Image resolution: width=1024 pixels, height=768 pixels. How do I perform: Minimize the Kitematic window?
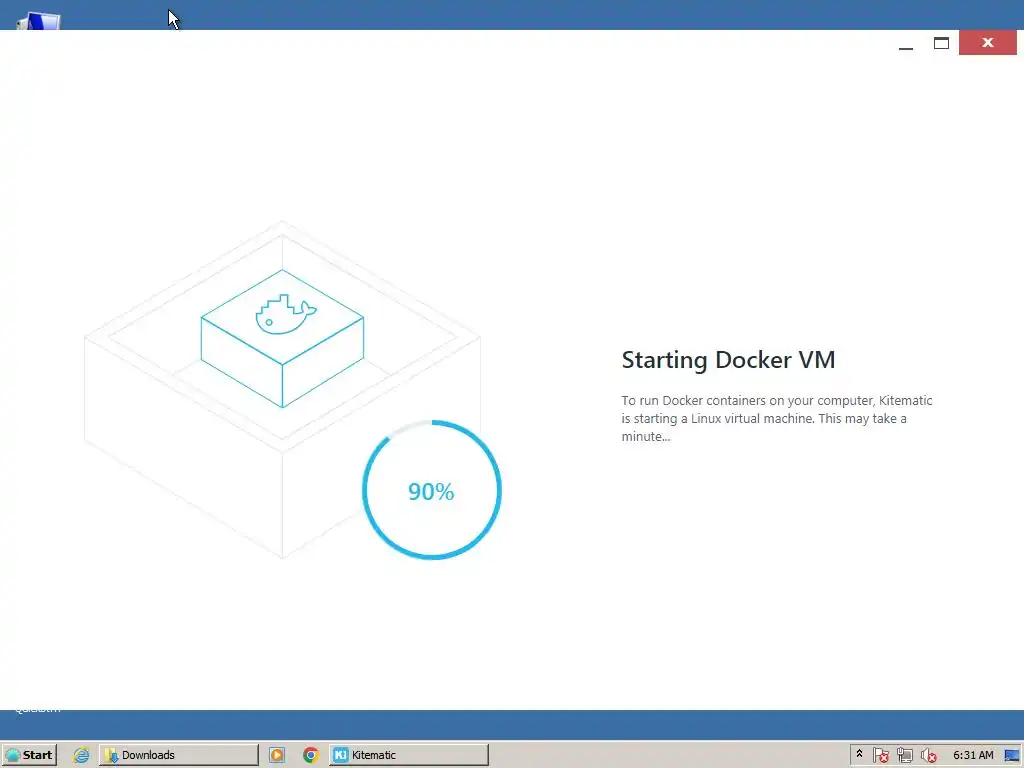(906, 43)
